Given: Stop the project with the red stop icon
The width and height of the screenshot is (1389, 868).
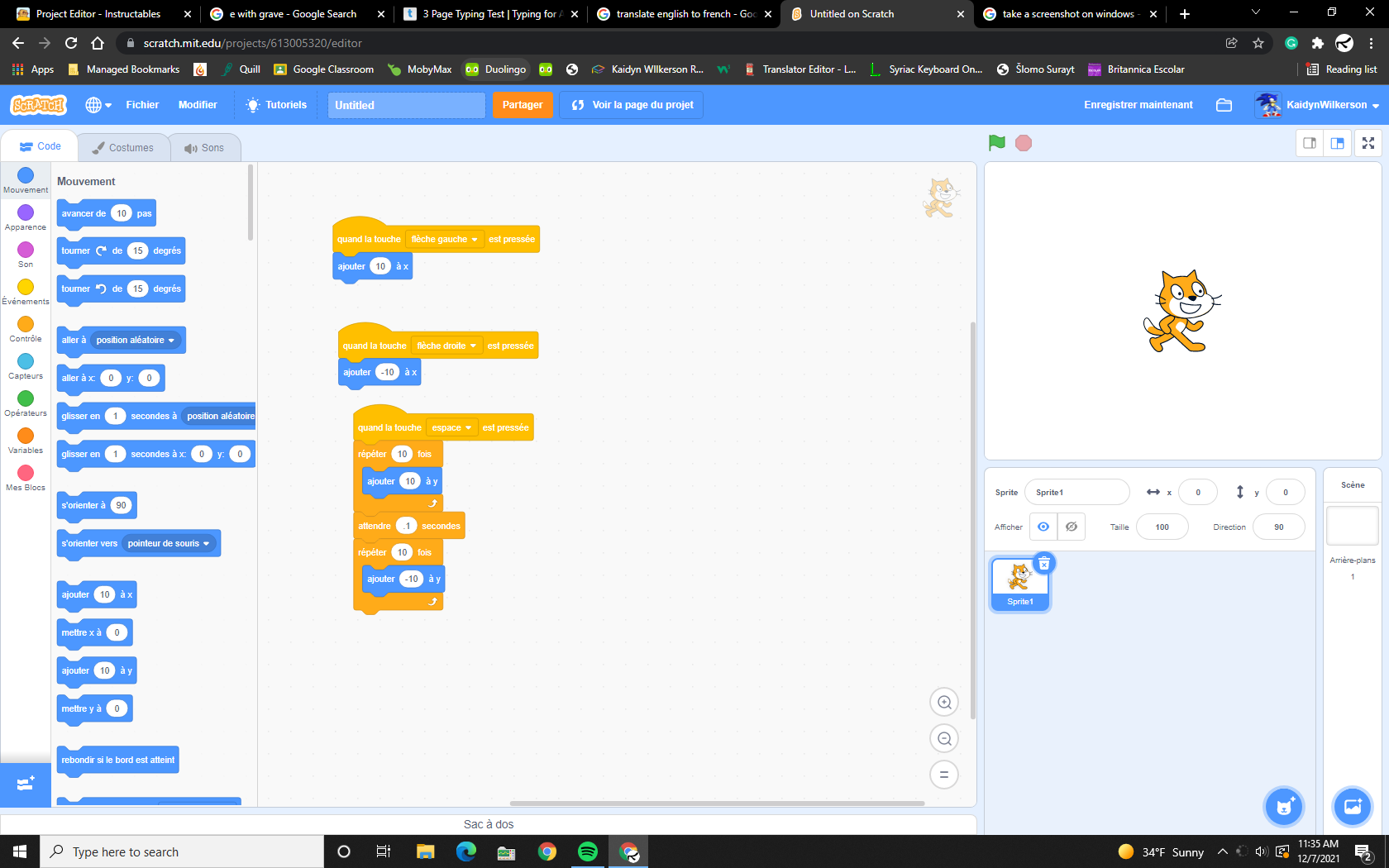Looking at the screenshot, I should [x=1024, y=142].
